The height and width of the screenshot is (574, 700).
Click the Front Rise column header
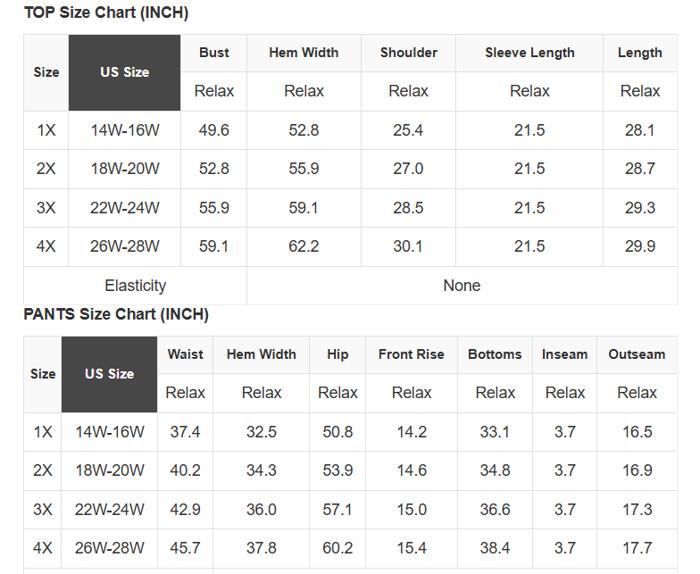(x=411, y=354)
